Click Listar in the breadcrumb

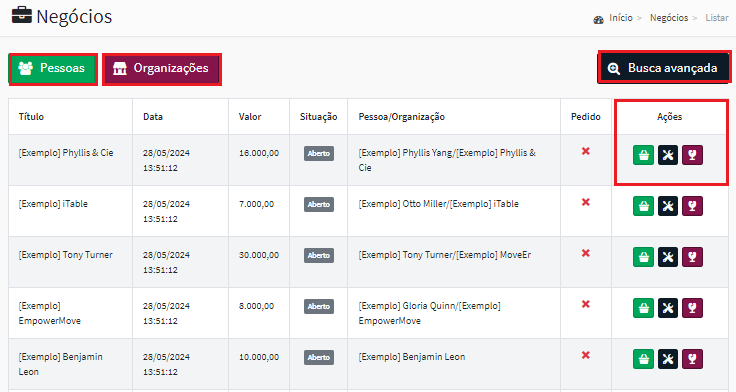point(717,18)
